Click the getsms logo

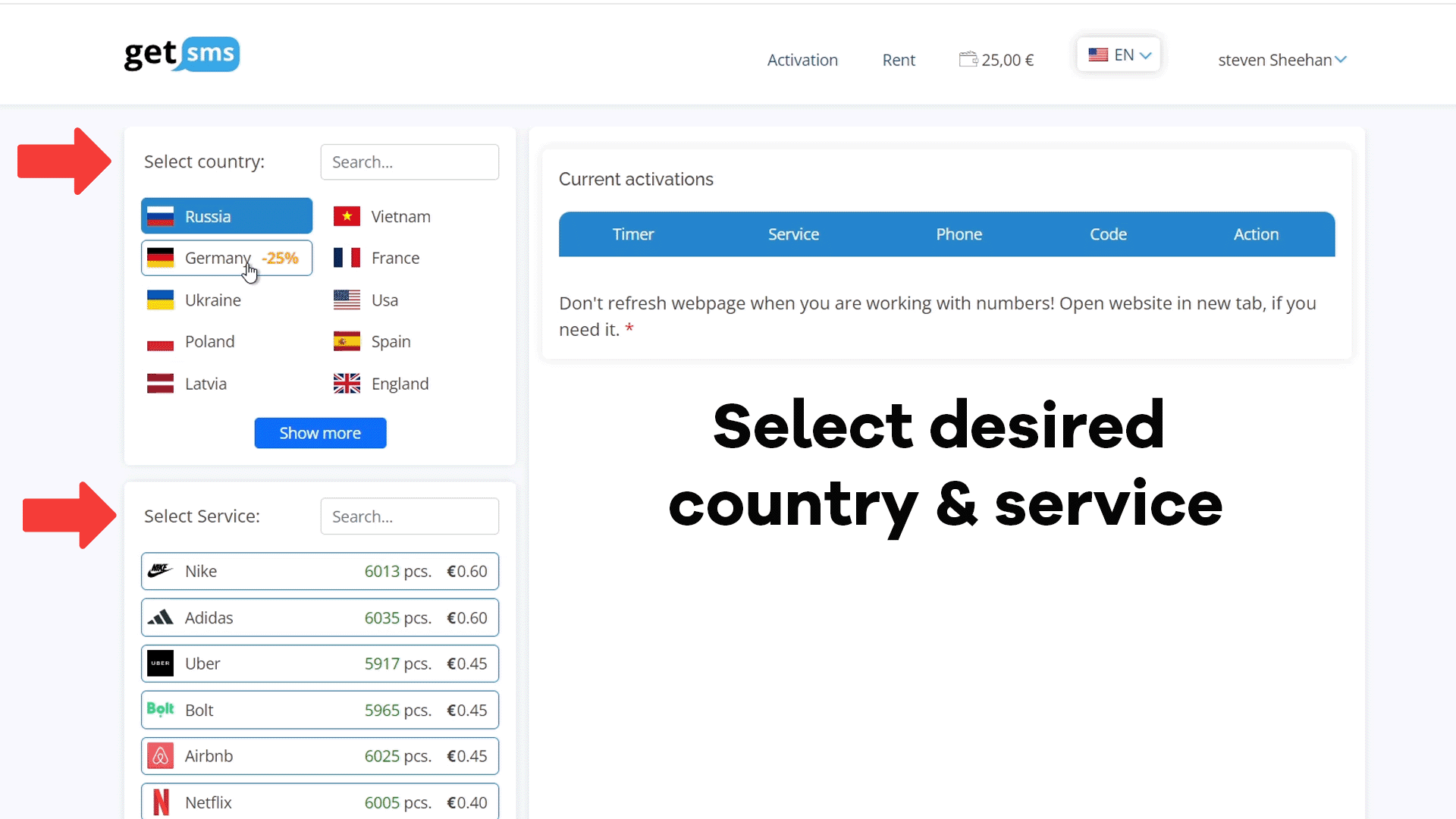[182, 54]
